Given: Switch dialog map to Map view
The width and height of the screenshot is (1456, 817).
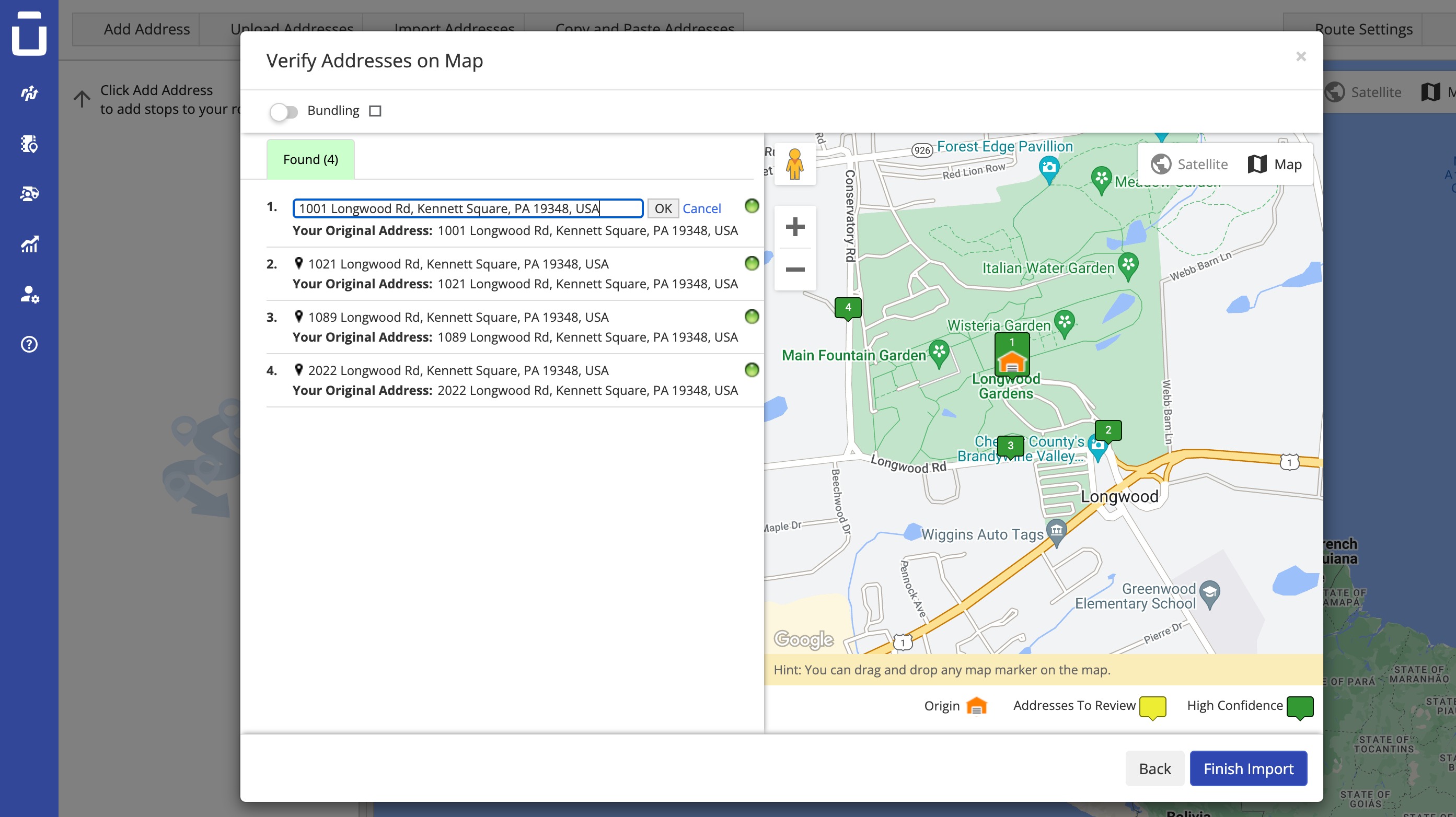Looking at the screenshot, I should point(1275,165).
